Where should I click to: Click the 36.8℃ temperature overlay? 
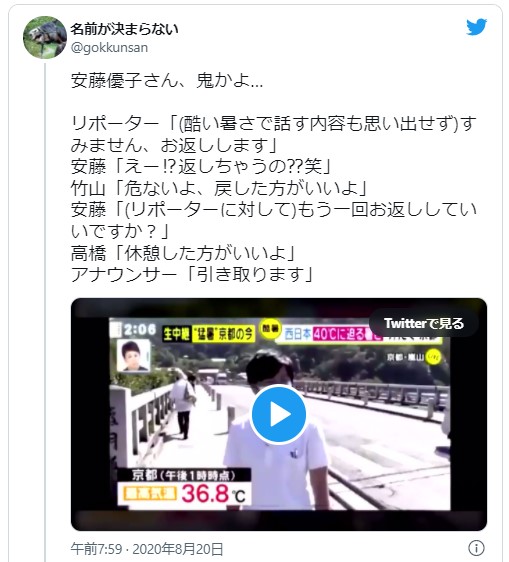(x=184, y=494)
